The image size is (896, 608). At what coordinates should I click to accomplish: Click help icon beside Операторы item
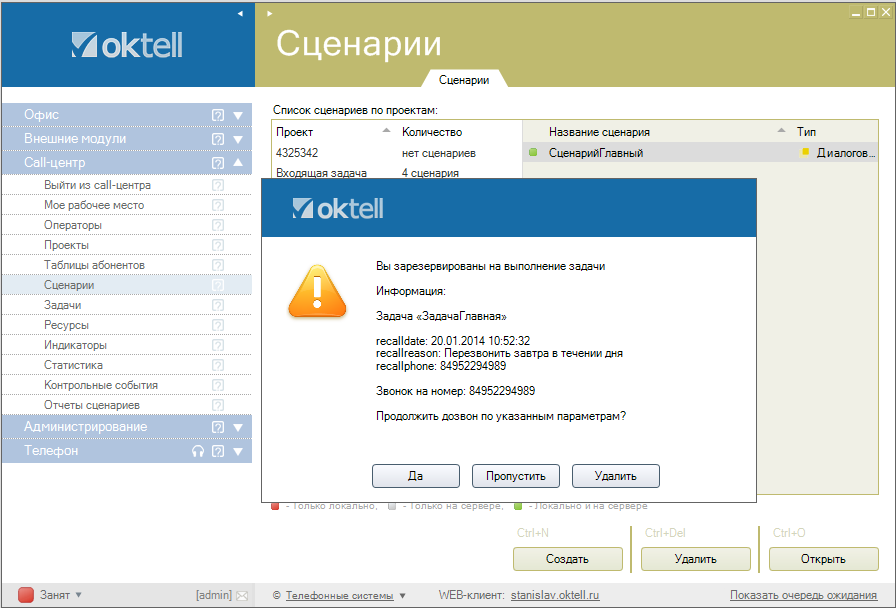[218, 225]
